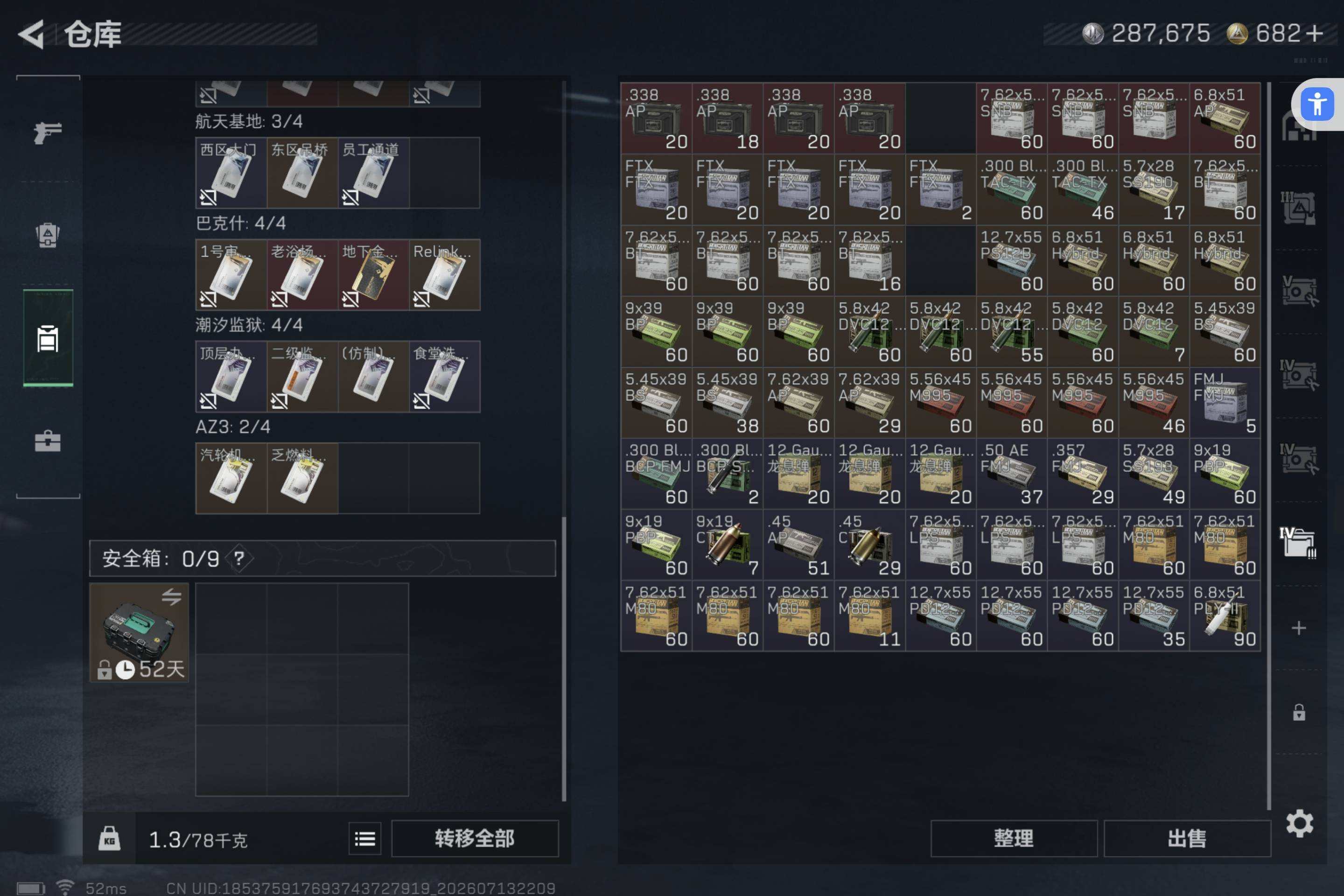Click the 整理 organize button

coord(1014,838)
